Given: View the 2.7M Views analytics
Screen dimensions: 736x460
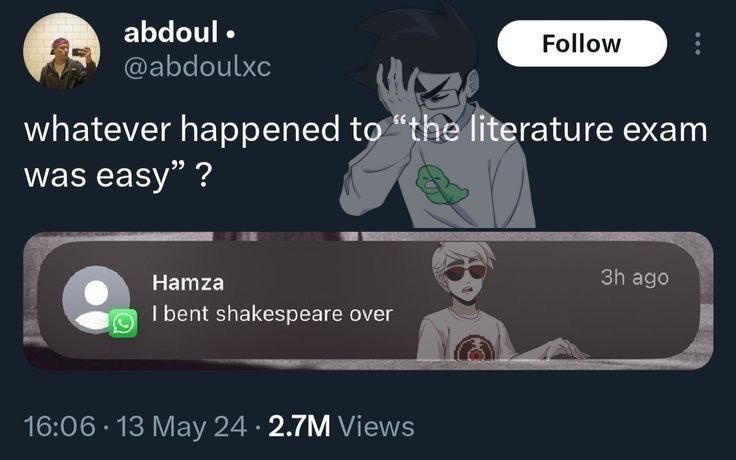Looking at the screenshot, I should point(341,426).
